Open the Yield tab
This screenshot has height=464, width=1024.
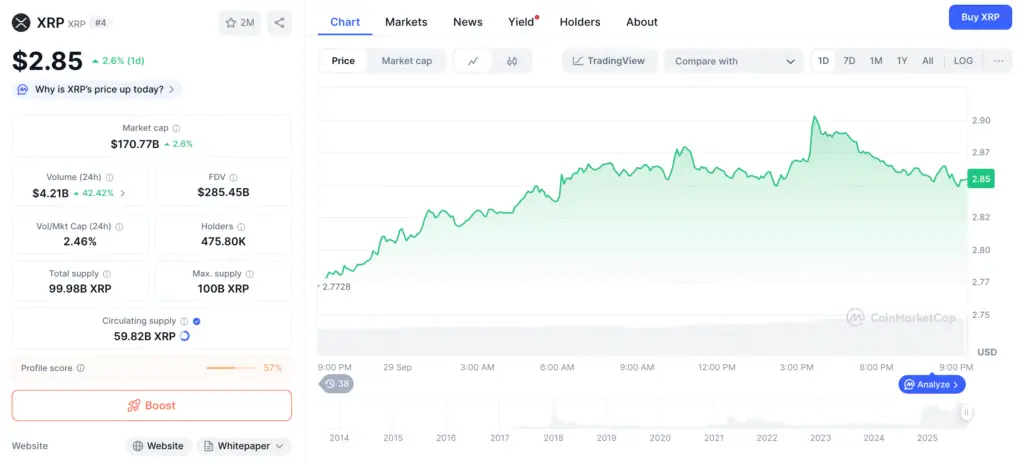522,22
